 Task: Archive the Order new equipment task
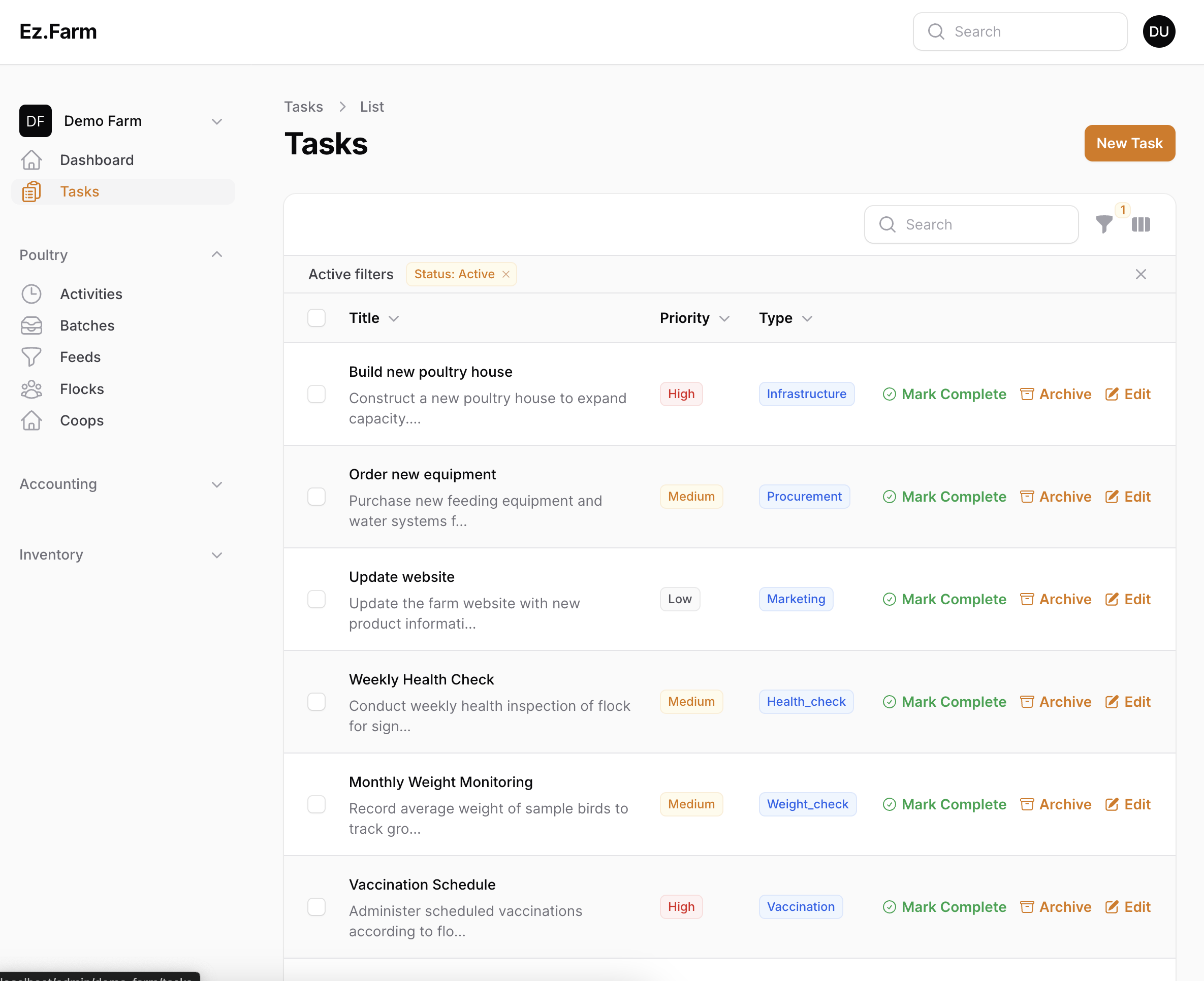[x=1055, y=497]
